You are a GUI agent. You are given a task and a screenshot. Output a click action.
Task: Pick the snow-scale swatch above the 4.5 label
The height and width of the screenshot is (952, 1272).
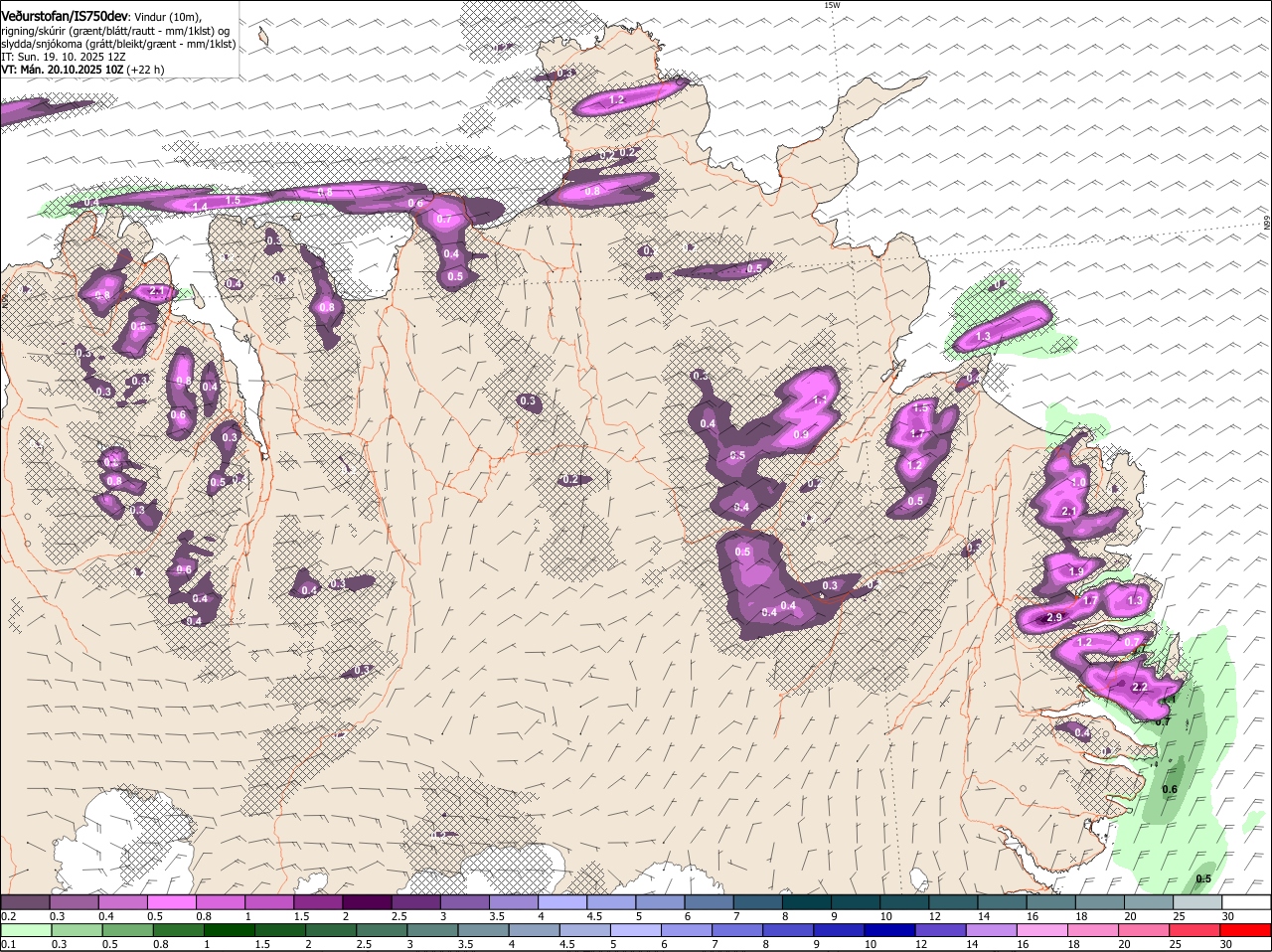(x=611, y=902)
